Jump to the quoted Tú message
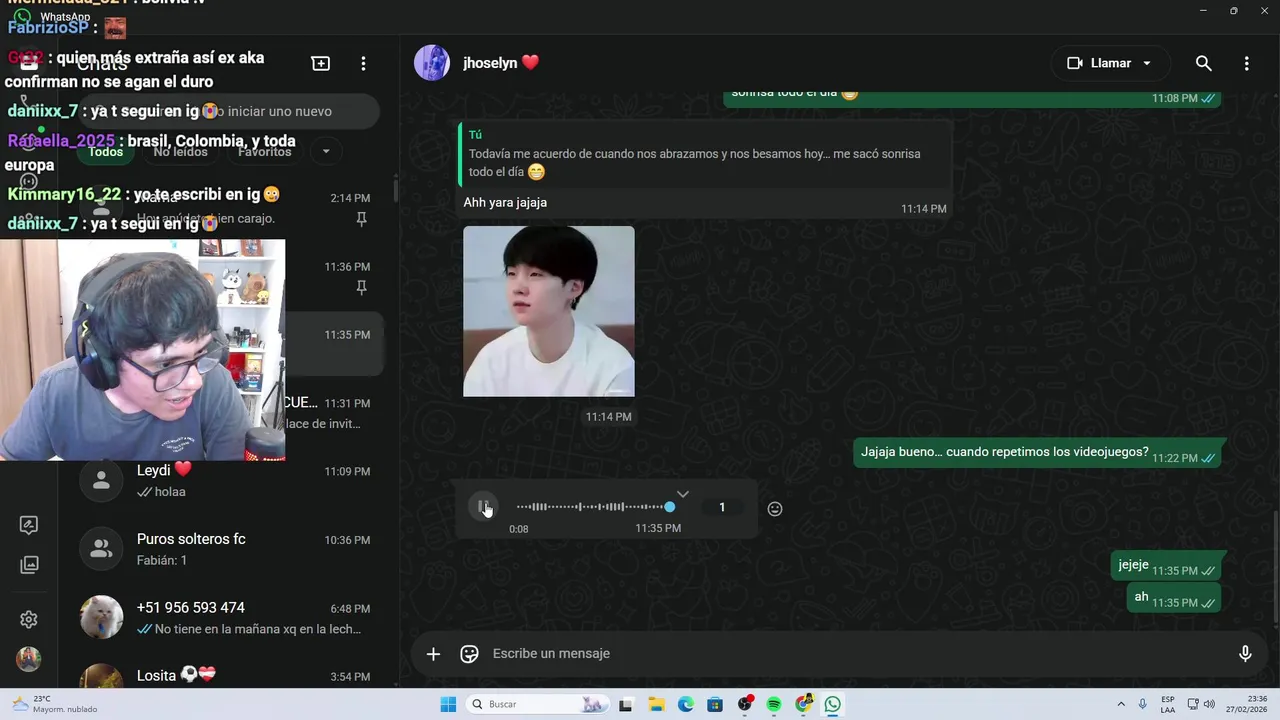 704,155
